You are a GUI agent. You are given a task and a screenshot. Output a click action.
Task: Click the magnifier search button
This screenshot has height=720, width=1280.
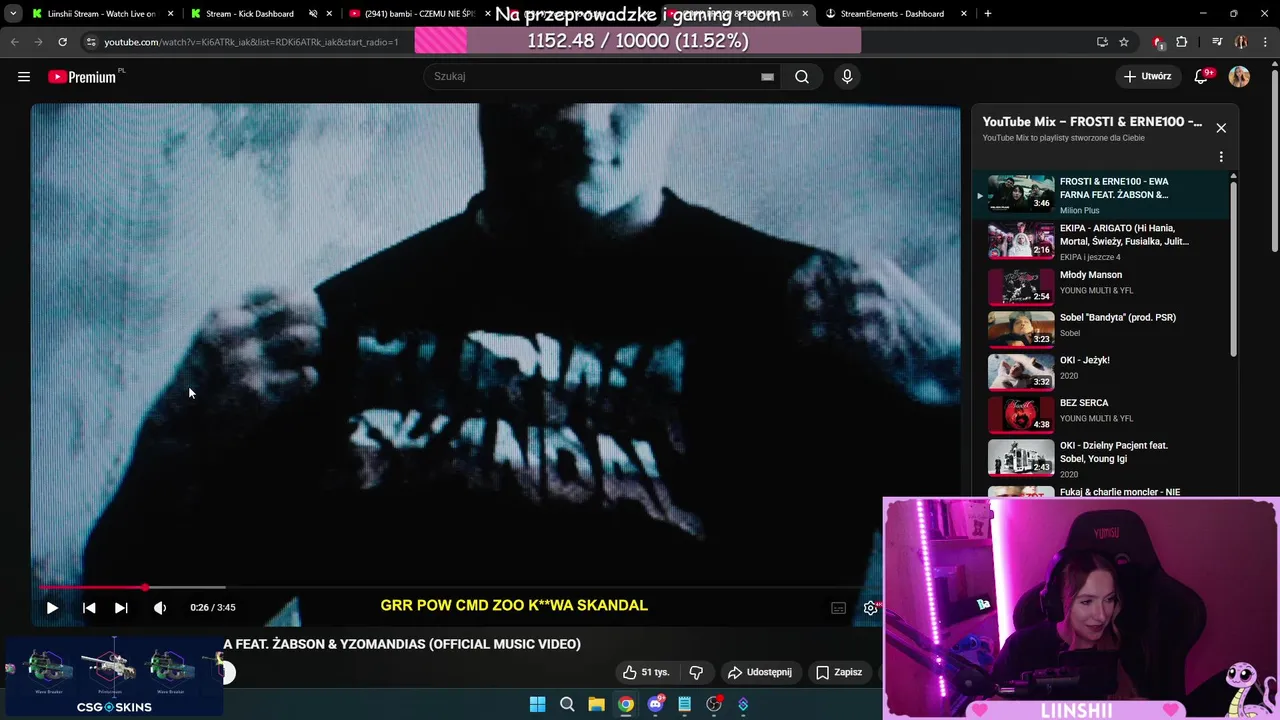tap(802, 76)
